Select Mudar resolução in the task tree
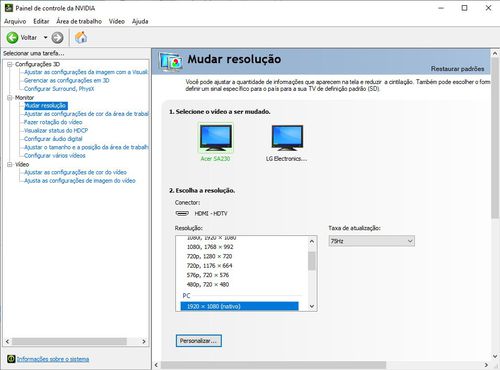 point(46,106)
